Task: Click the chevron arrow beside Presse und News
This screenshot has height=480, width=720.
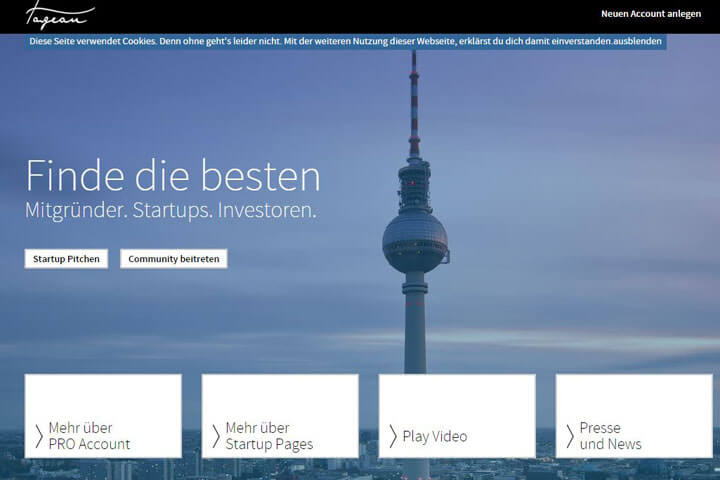Action: [570, 436]
